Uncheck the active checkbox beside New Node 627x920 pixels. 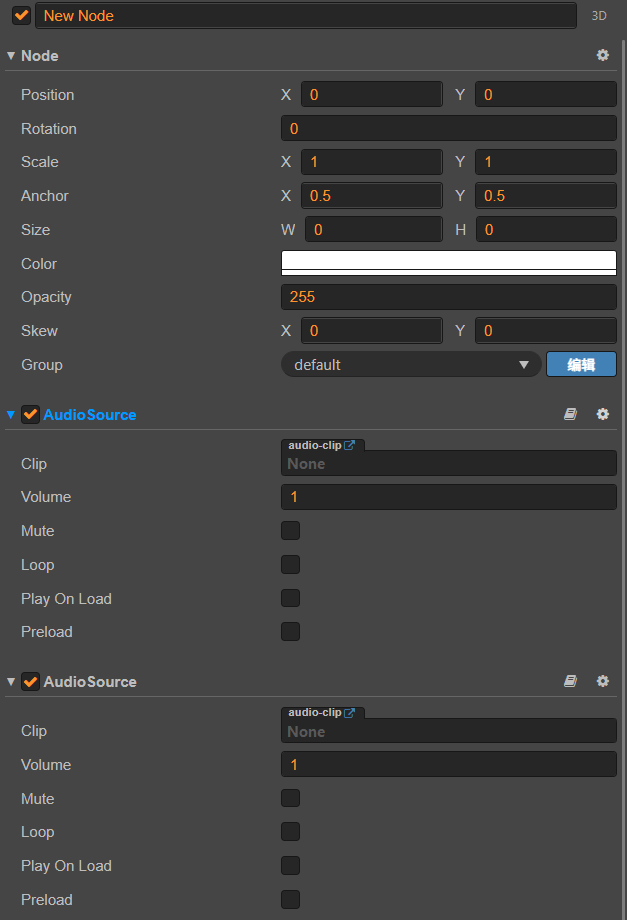click(21, 16)
